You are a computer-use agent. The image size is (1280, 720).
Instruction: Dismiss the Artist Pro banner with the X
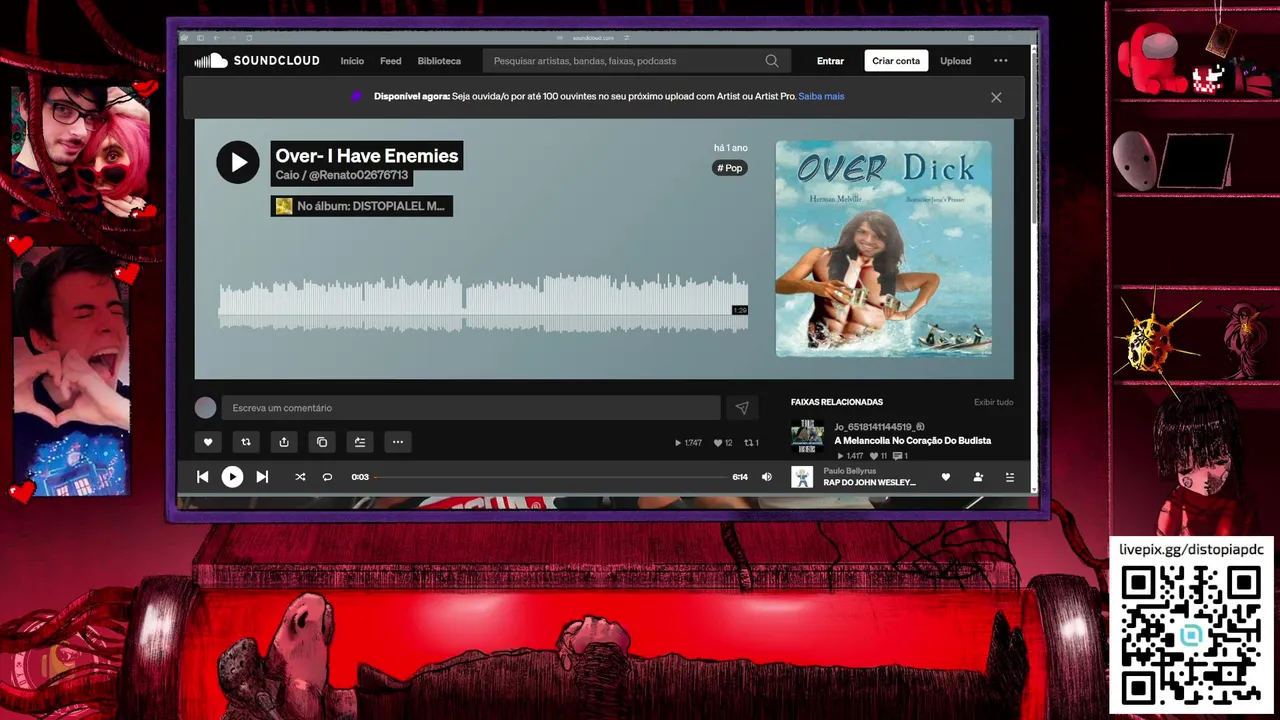tap(996, 97)
